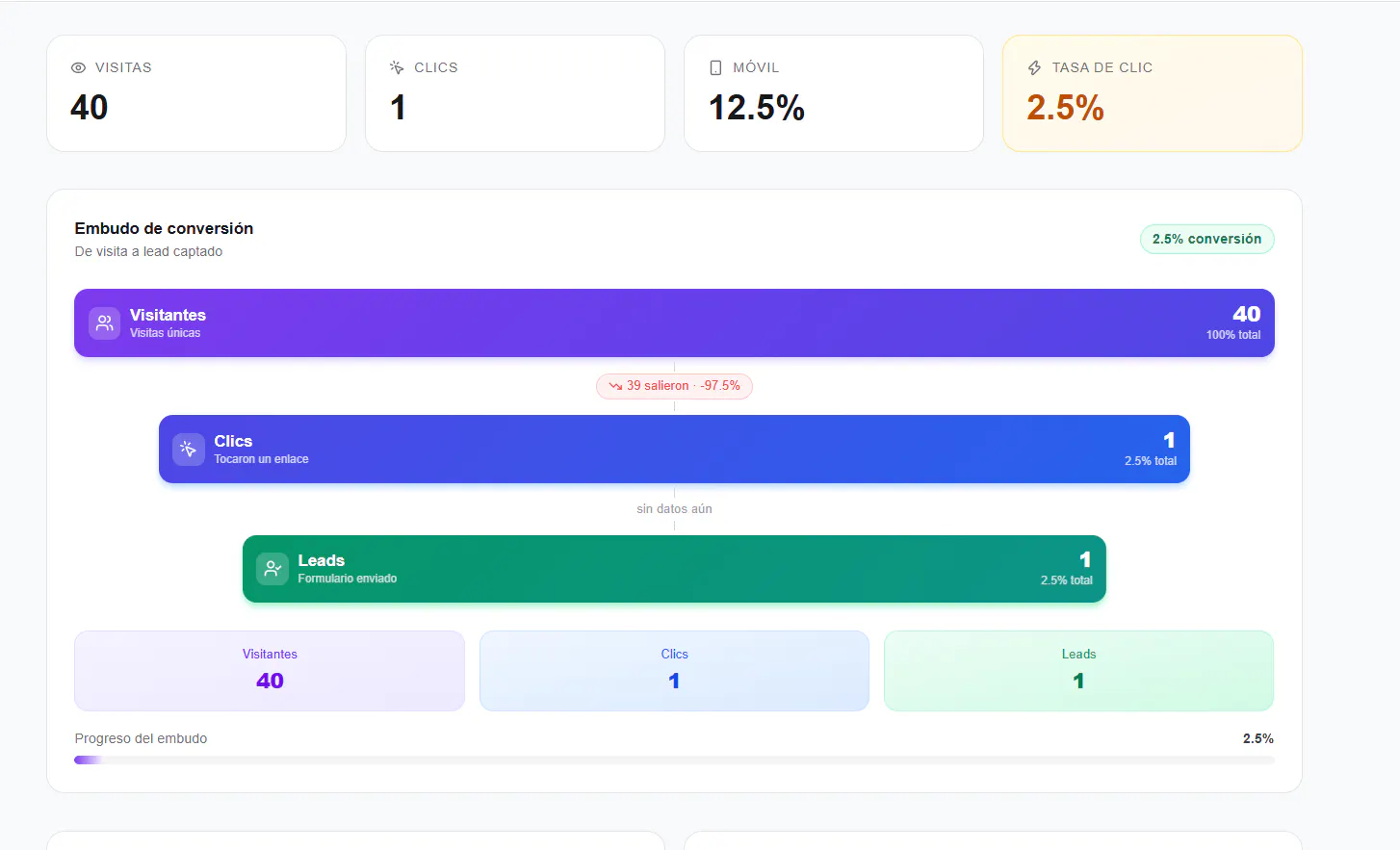The width and height of the screenshot is (1400, 850).
Task: Click the TASA DE CLIC value 2.5%
Action: point(1065,108)
